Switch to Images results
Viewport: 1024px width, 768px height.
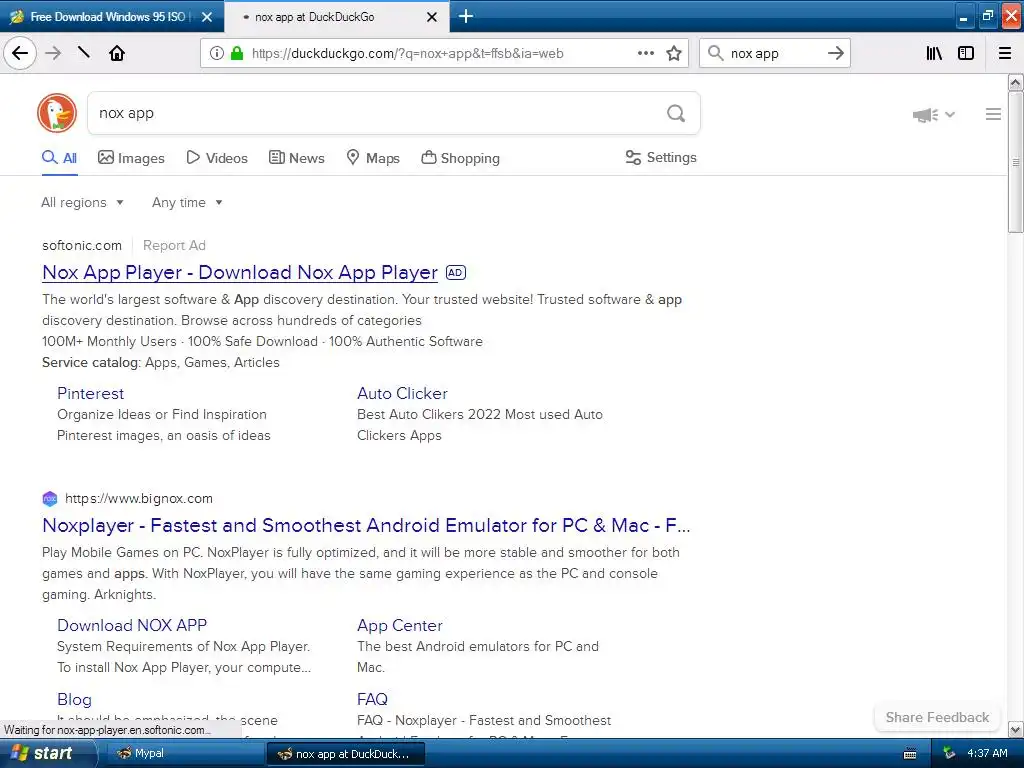(131, 158)
